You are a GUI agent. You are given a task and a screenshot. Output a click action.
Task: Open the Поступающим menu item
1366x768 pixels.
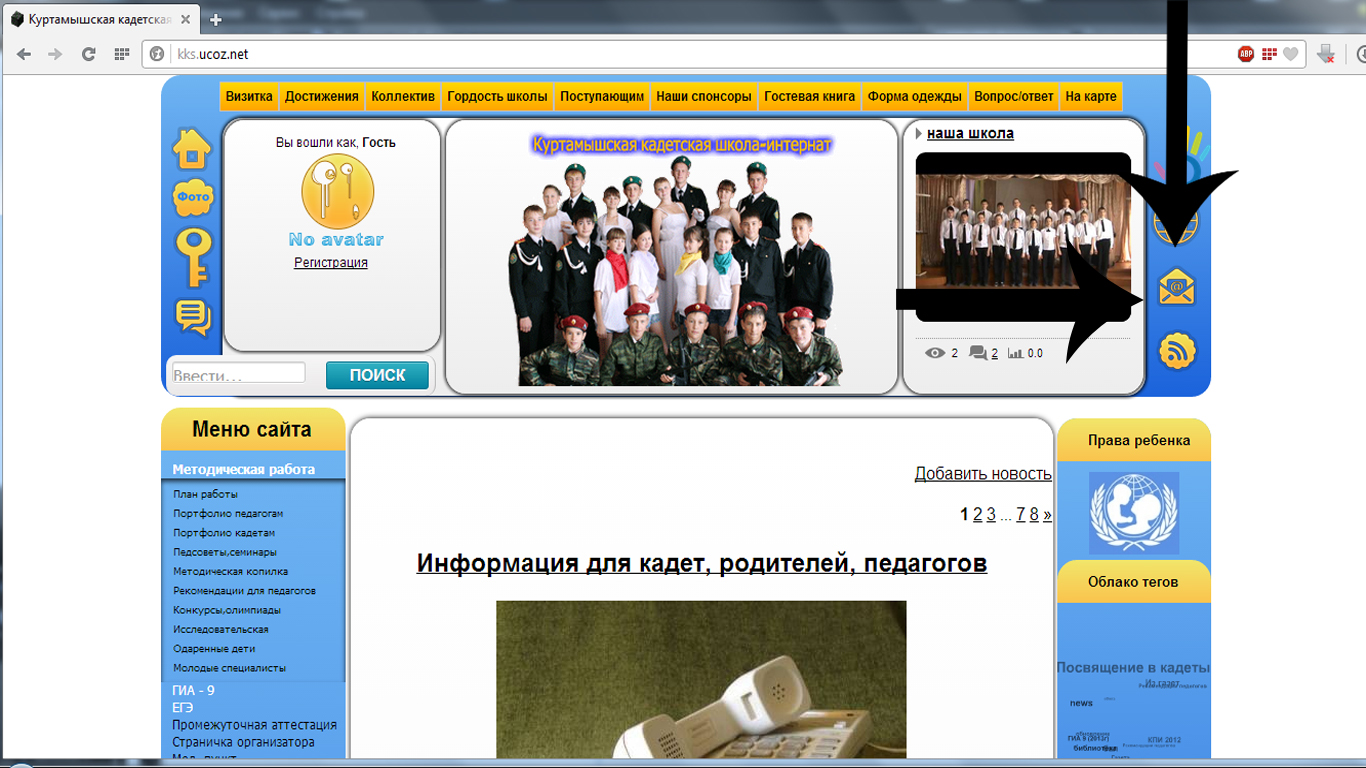602,97
